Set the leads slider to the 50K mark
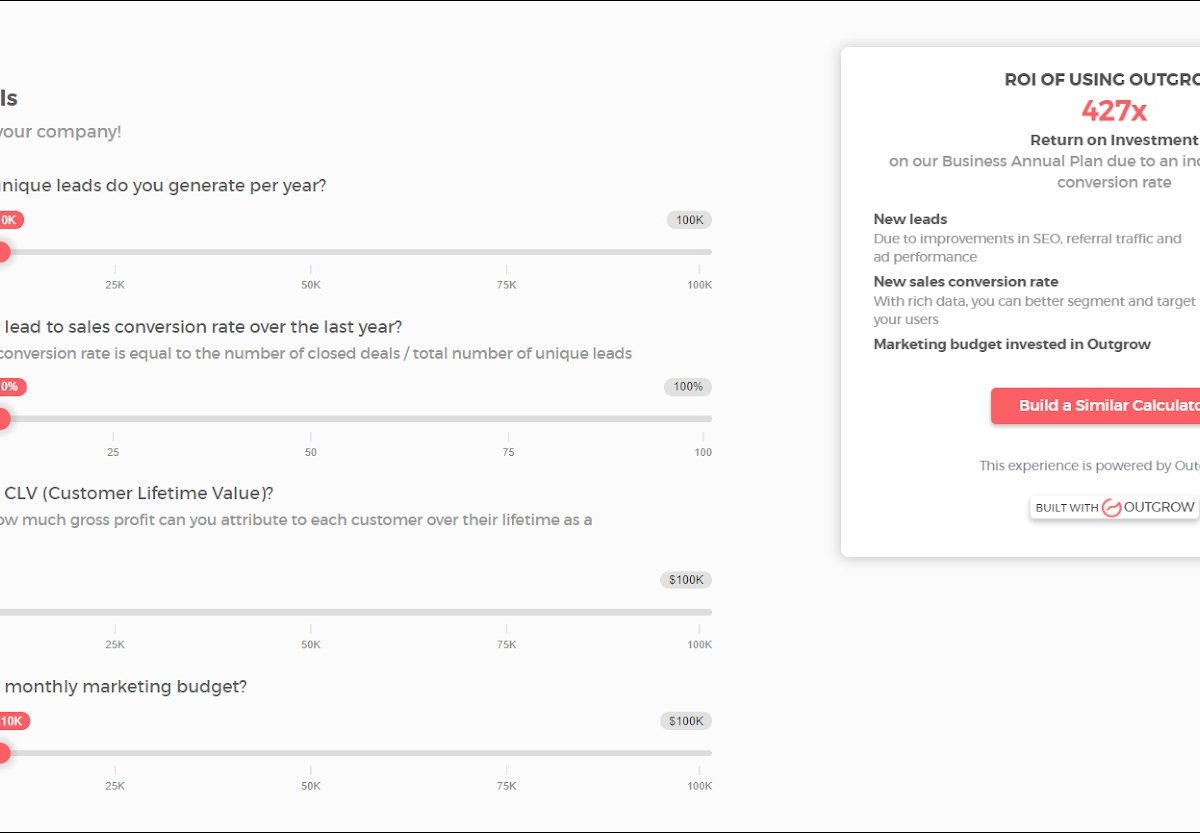Viewport: 1200px width, 833px height. click(x=311, y=252)
